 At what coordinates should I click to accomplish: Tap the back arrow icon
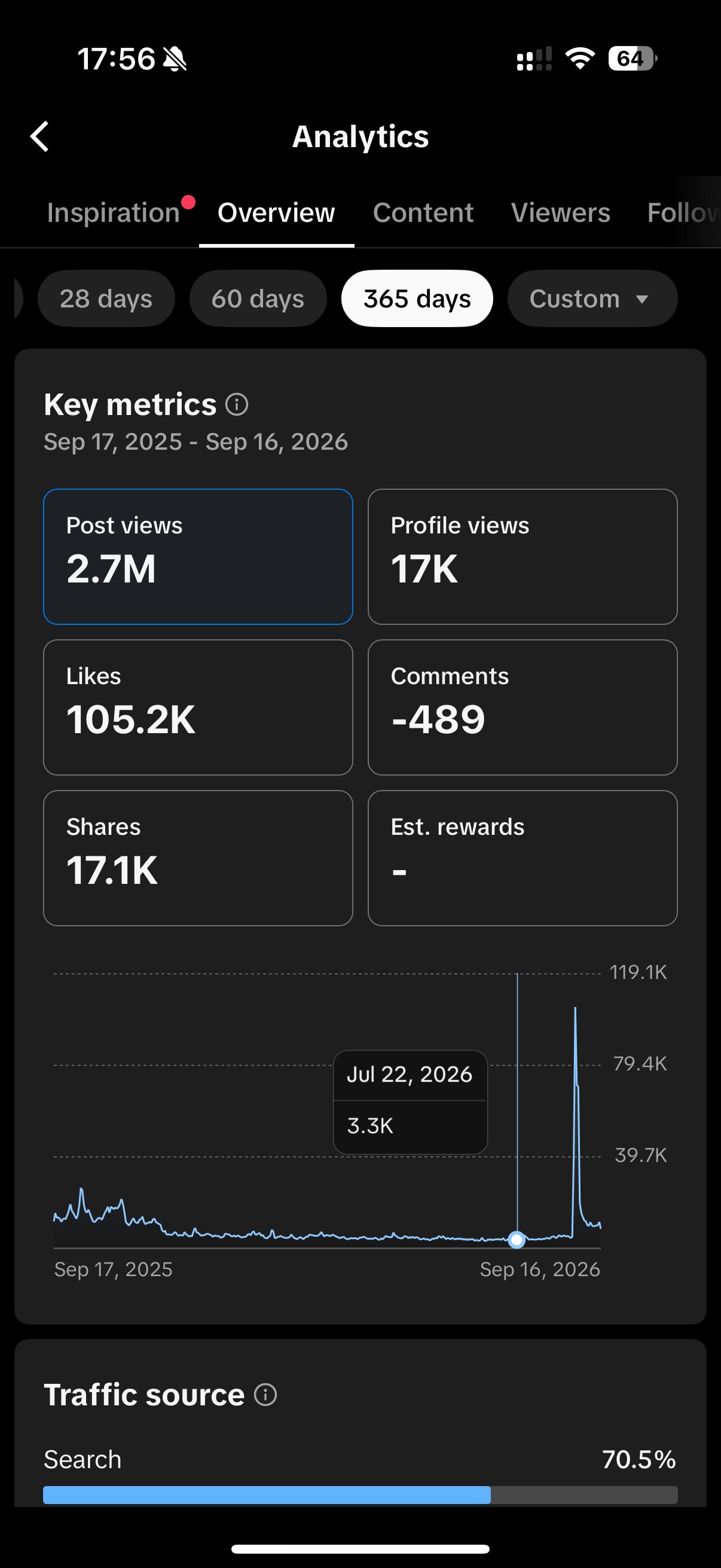pos(39,136)
